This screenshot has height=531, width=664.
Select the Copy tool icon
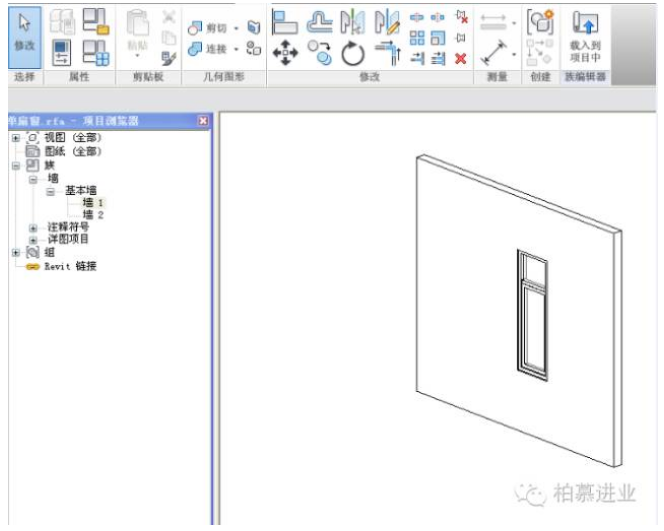pos(319,53)
